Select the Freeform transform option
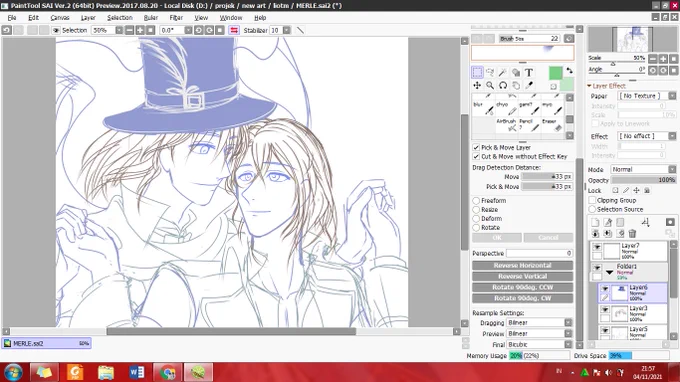This screenshot has width=680, height=382. (476, 201)
